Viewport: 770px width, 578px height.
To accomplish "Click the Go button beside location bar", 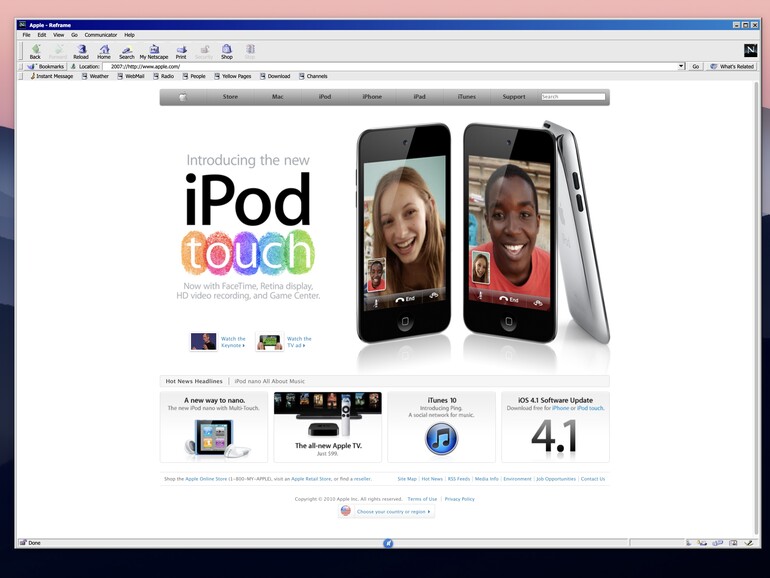I will pos(695,66).
